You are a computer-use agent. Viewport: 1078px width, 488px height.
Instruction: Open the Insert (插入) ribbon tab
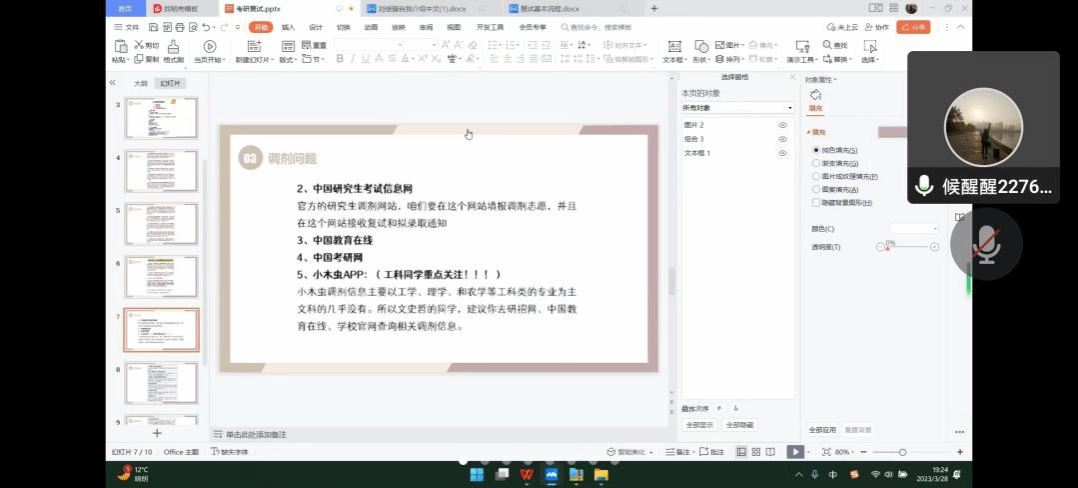coord(288,27)
